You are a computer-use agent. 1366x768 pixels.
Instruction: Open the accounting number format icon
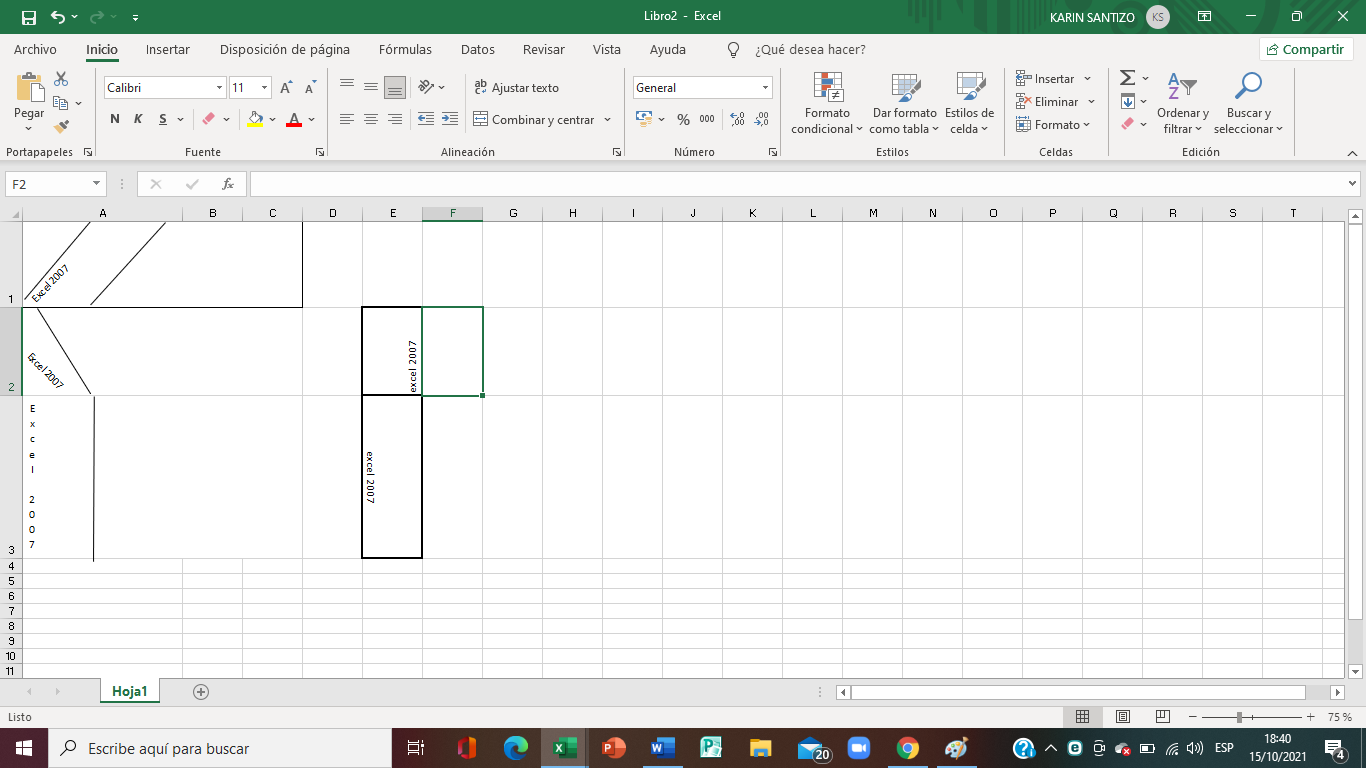(645, 119)
